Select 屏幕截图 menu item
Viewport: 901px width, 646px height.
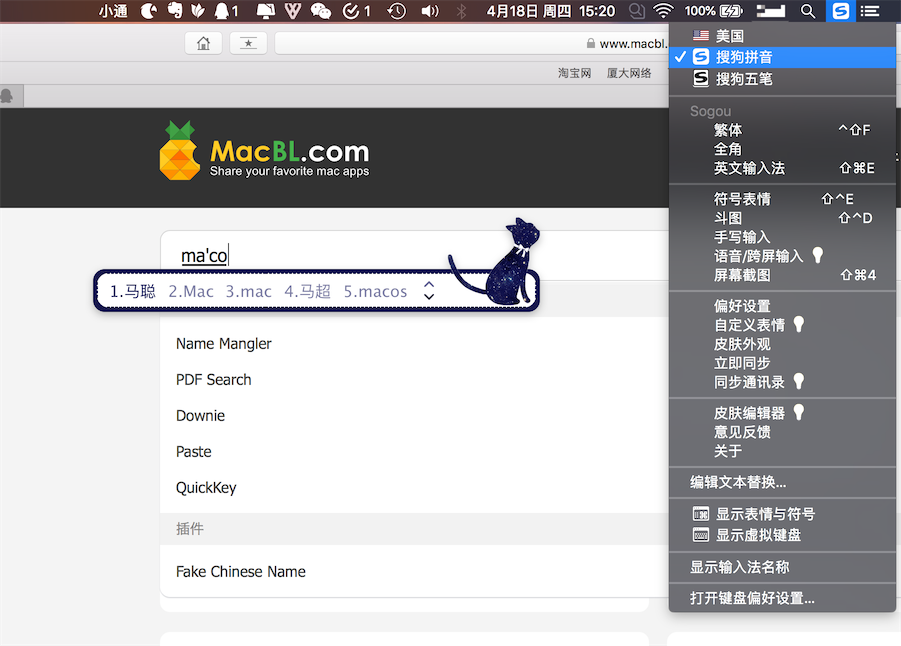pyautogui.click(x=782, y=275)
